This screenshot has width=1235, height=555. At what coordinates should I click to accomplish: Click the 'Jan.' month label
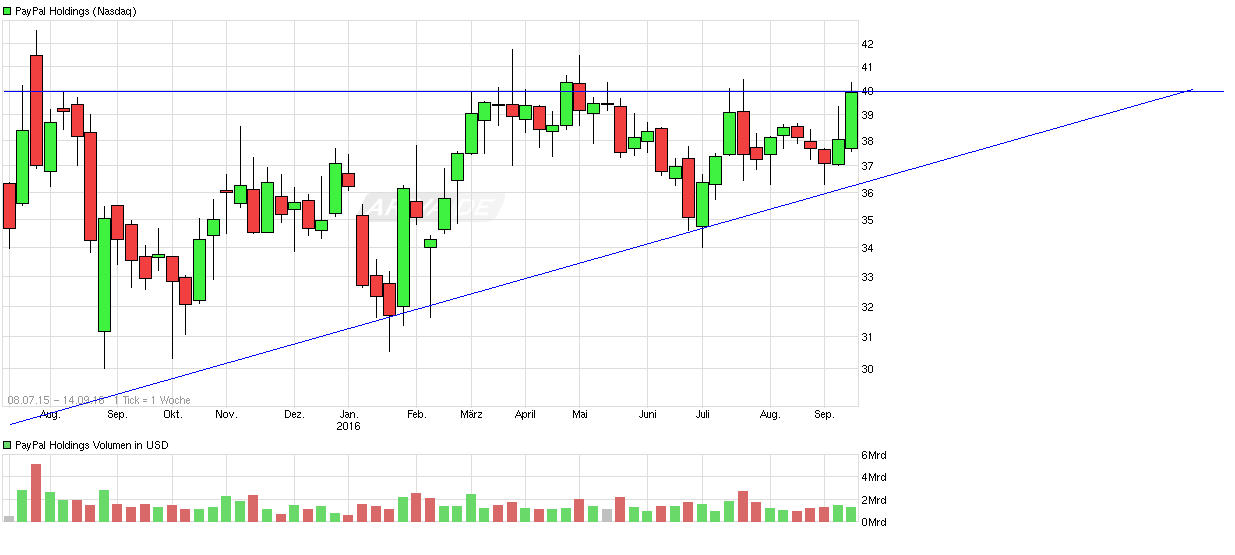pos(349,414)
